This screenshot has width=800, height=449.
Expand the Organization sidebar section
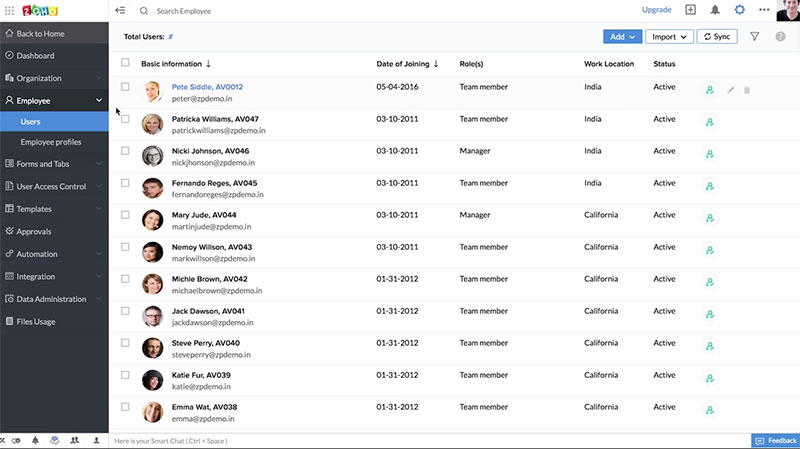[54, 78]
